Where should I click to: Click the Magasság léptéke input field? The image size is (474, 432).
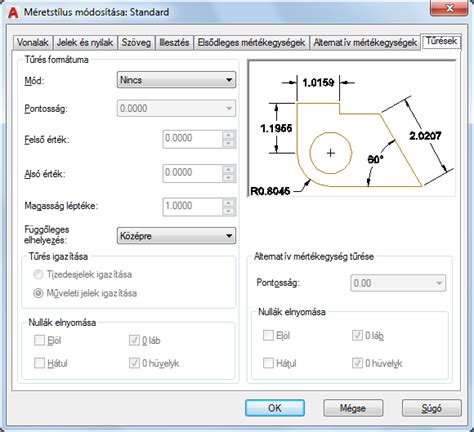[192, 206]
